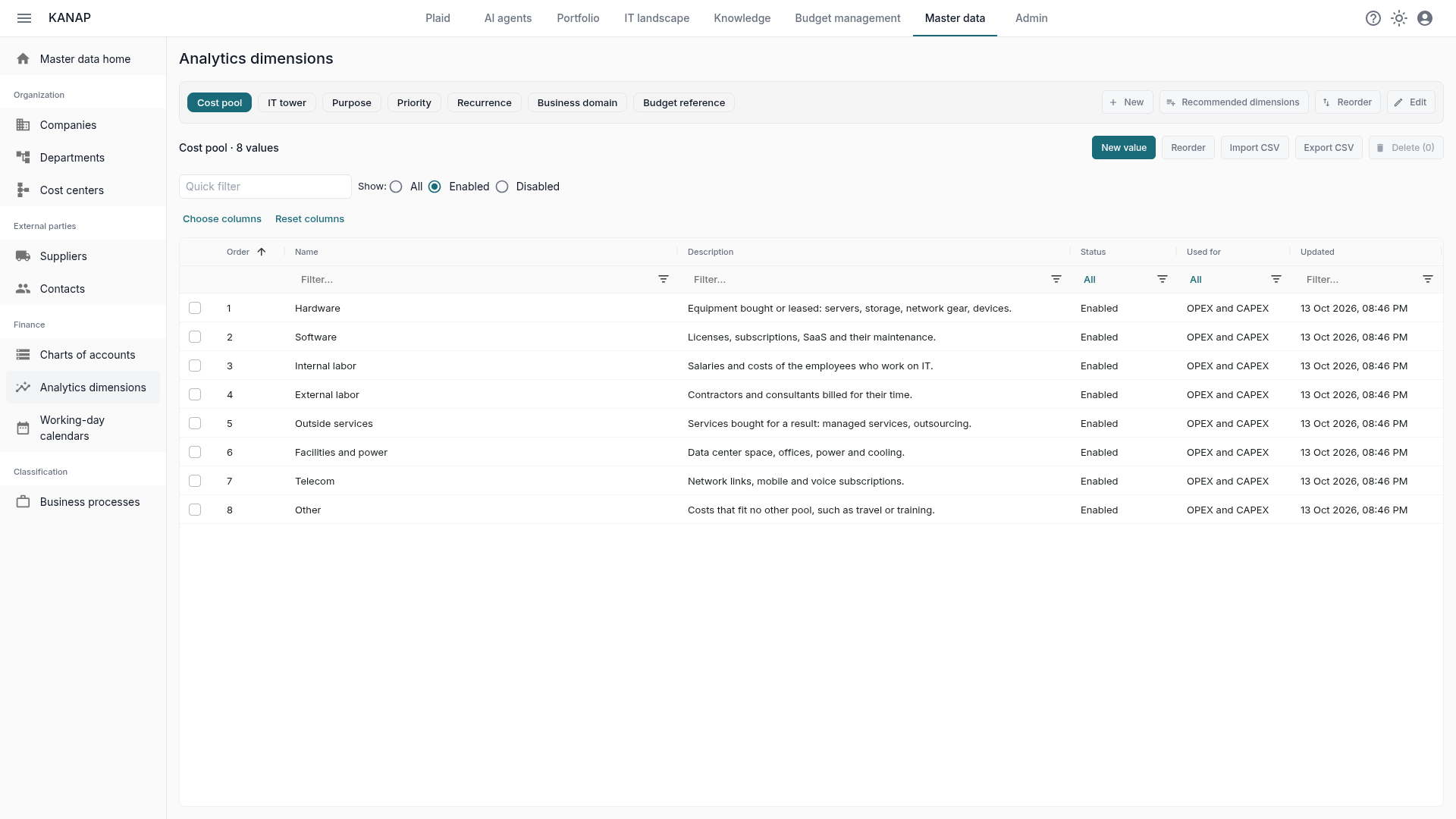
Task: Open the Name column filter menu icon
Action: [664, 280]
